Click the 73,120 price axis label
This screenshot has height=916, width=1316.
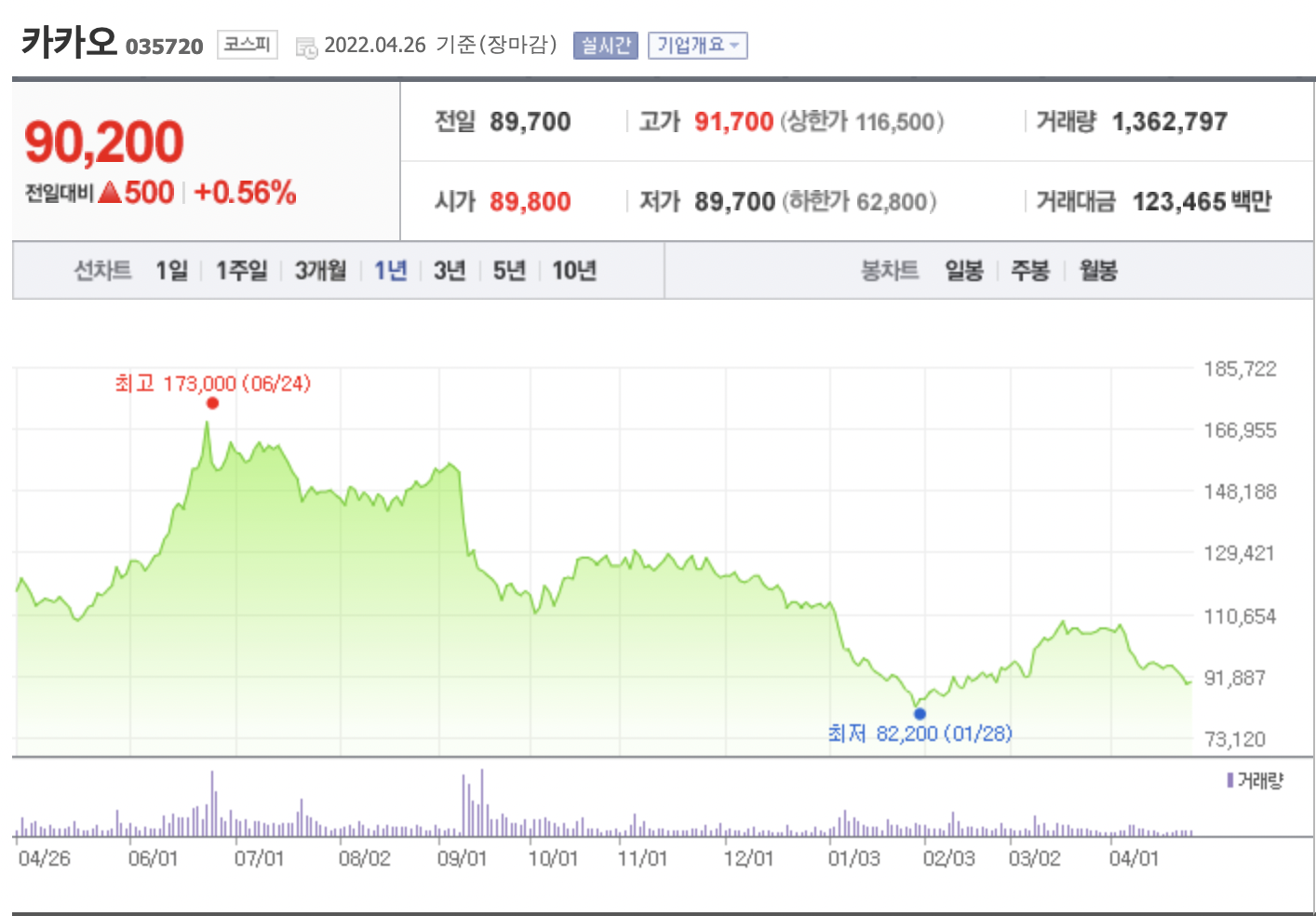(x=1235, y=739)
